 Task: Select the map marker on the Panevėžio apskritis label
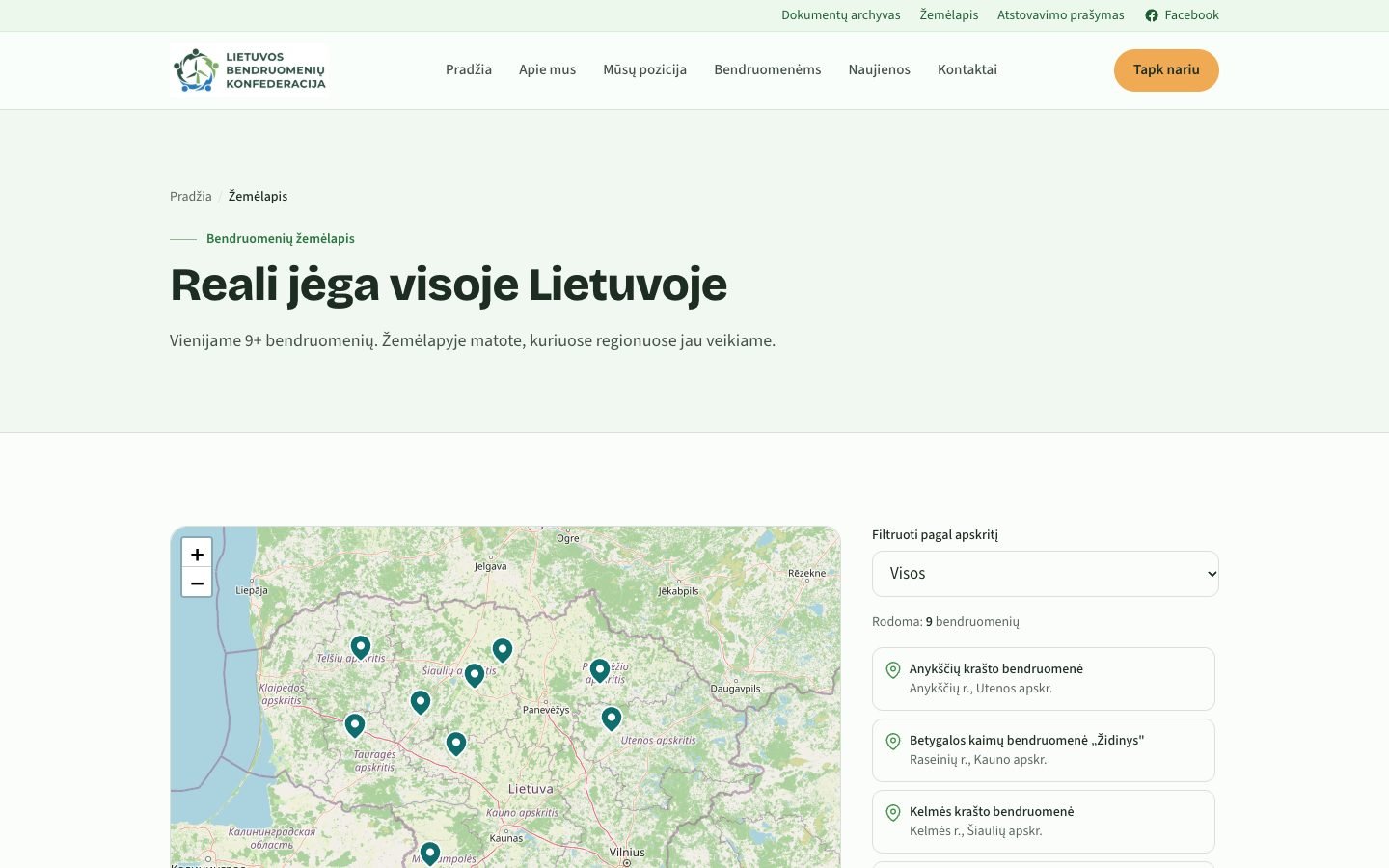pos(600,669)
